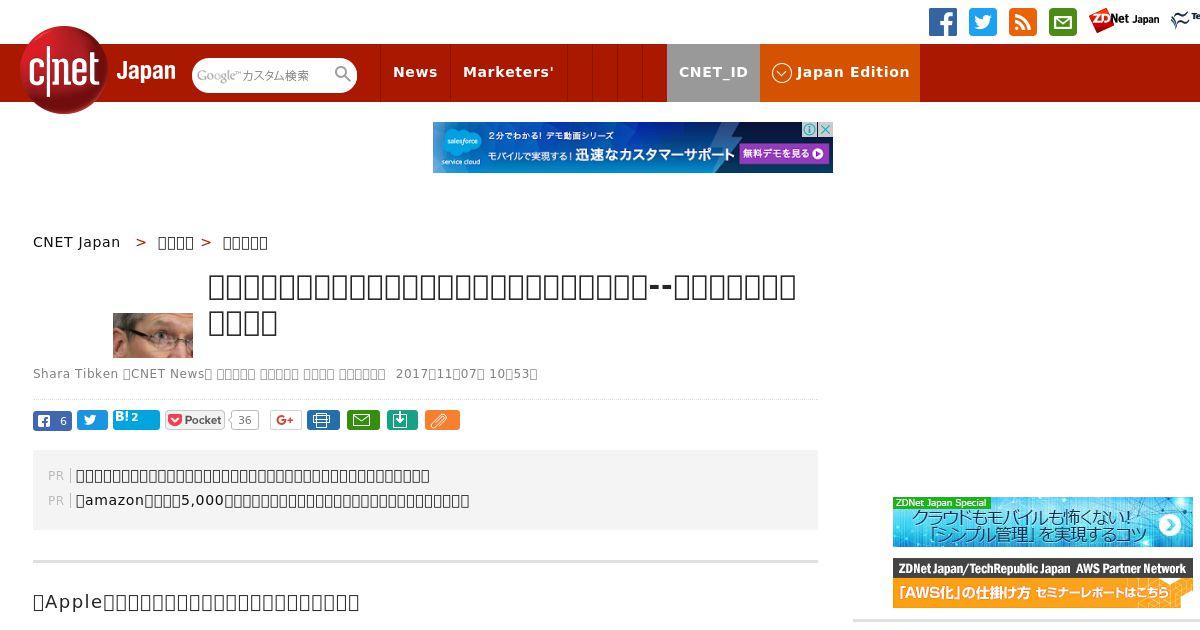Click the Pocket count bubble showing 36

tap(244, 420)
